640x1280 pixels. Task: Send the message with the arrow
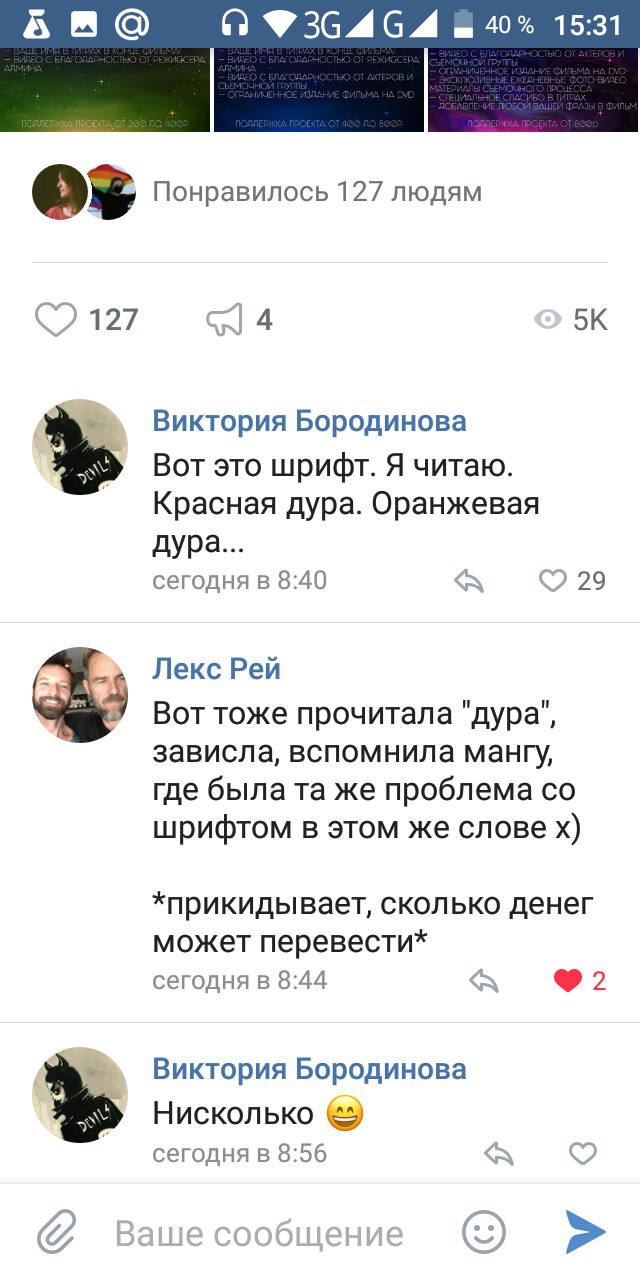click(585, 1233)
